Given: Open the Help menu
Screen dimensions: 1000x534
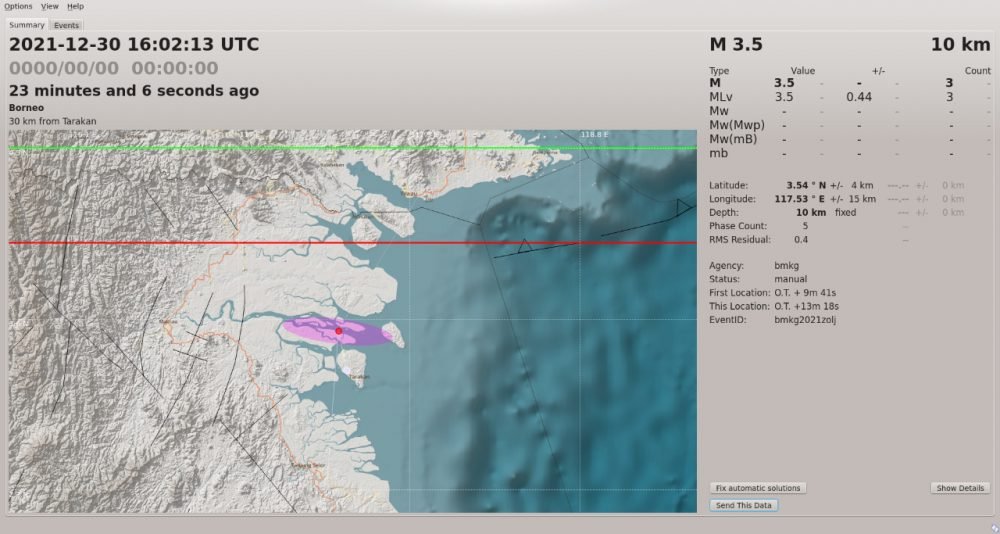Looking at the screenshot, I should 75,6.
